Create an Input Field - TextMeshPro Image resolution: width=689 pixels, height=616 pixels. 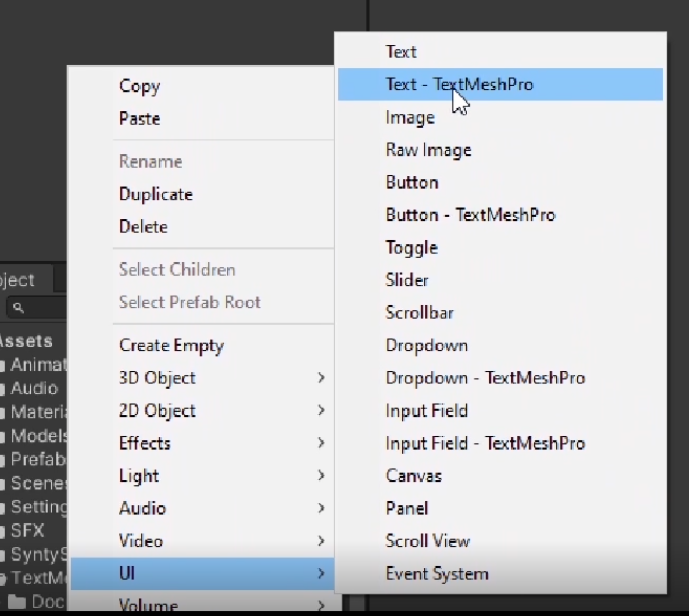pos(485,443)
